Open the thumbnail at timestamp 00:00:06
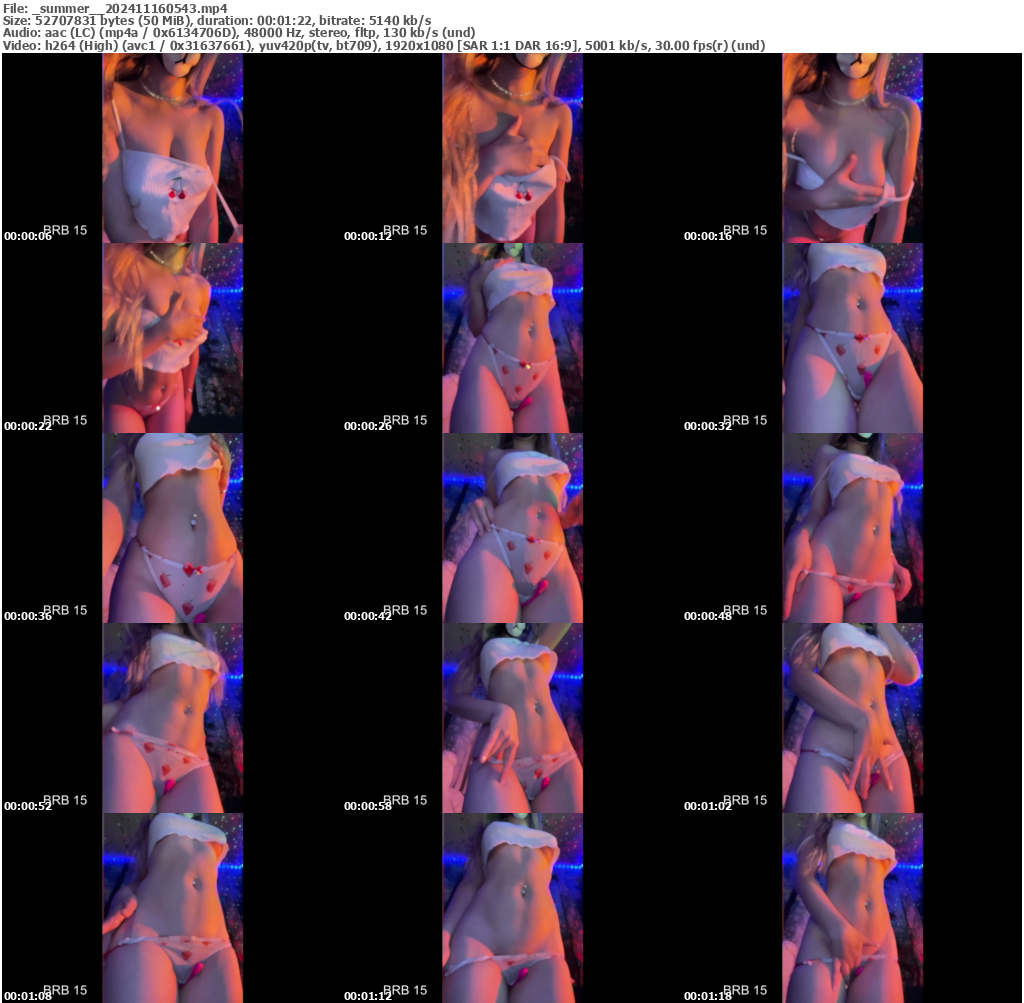Image resolution: width=1024 pixels, height=1003 pixels. 171,146
